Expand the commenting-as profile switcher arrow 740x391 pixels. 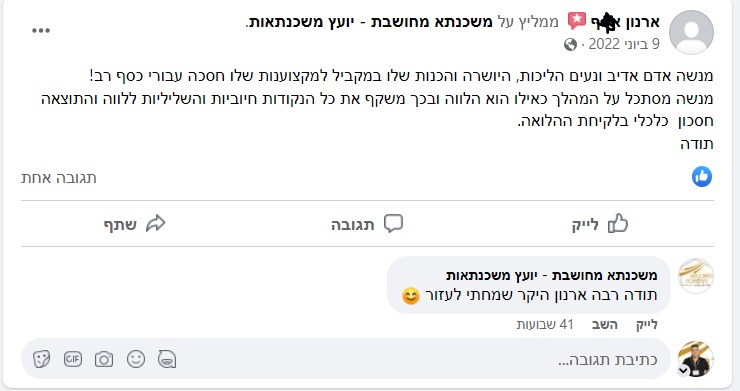pos(683,371)
